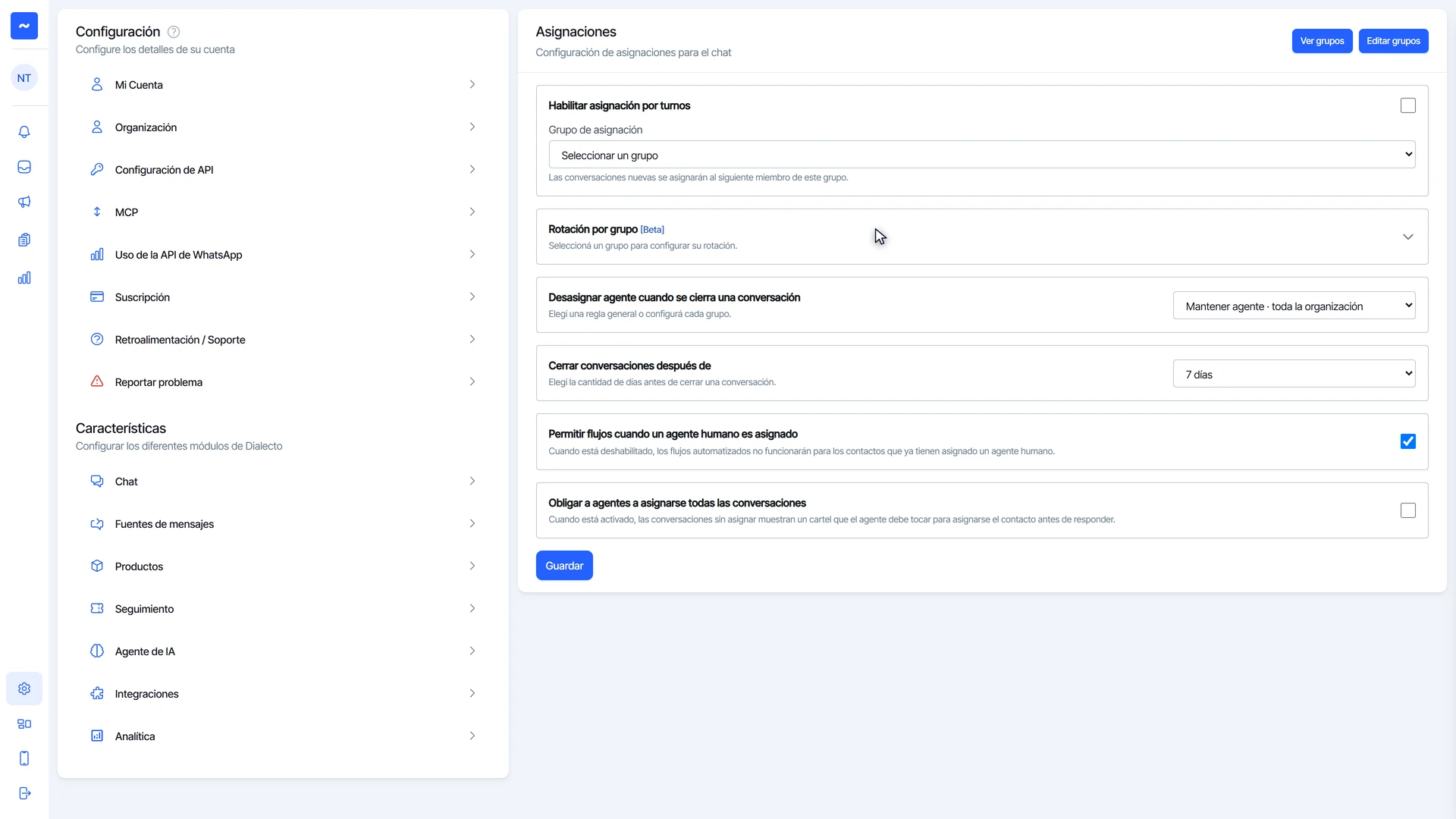Open the inbox icon in the sidebar
The image size is (1456, 819).
pyautogui.click(x=24, y=167)
